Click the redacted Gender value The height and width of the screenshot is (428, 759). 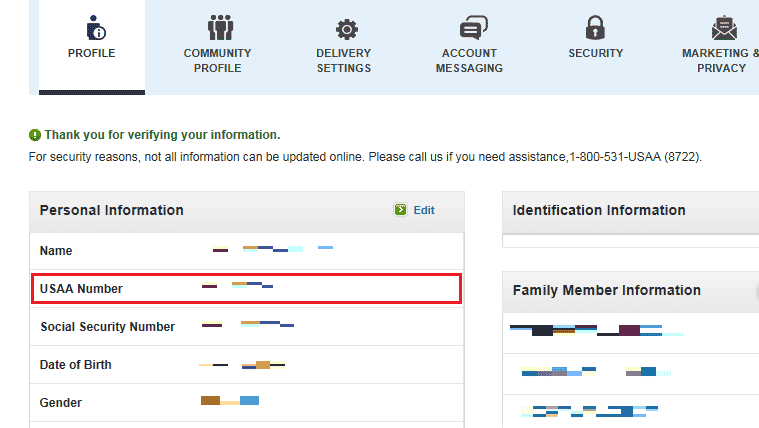coord(230,400)
